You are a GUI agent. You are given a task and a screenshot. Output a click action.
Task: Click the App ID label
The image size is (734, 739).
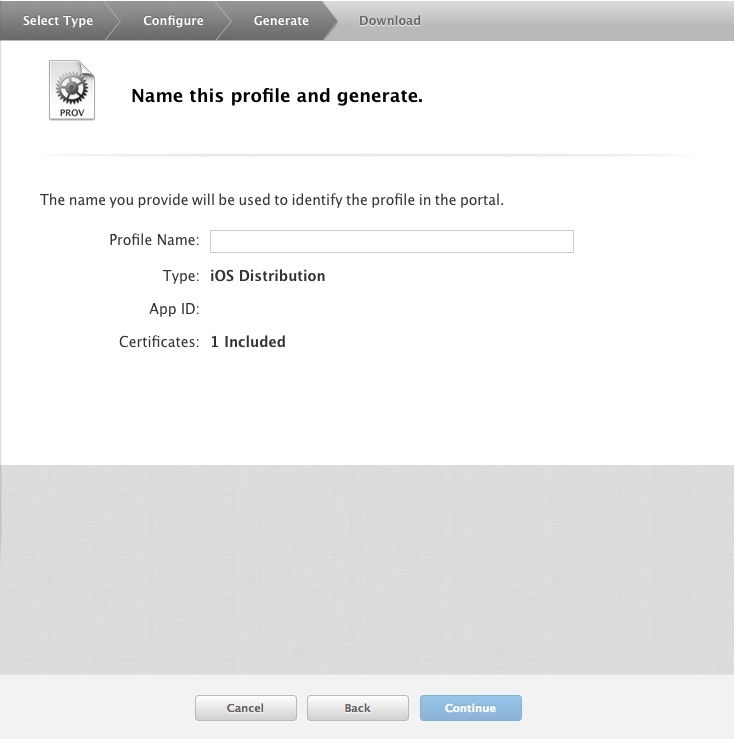click(x=174, y=309)
